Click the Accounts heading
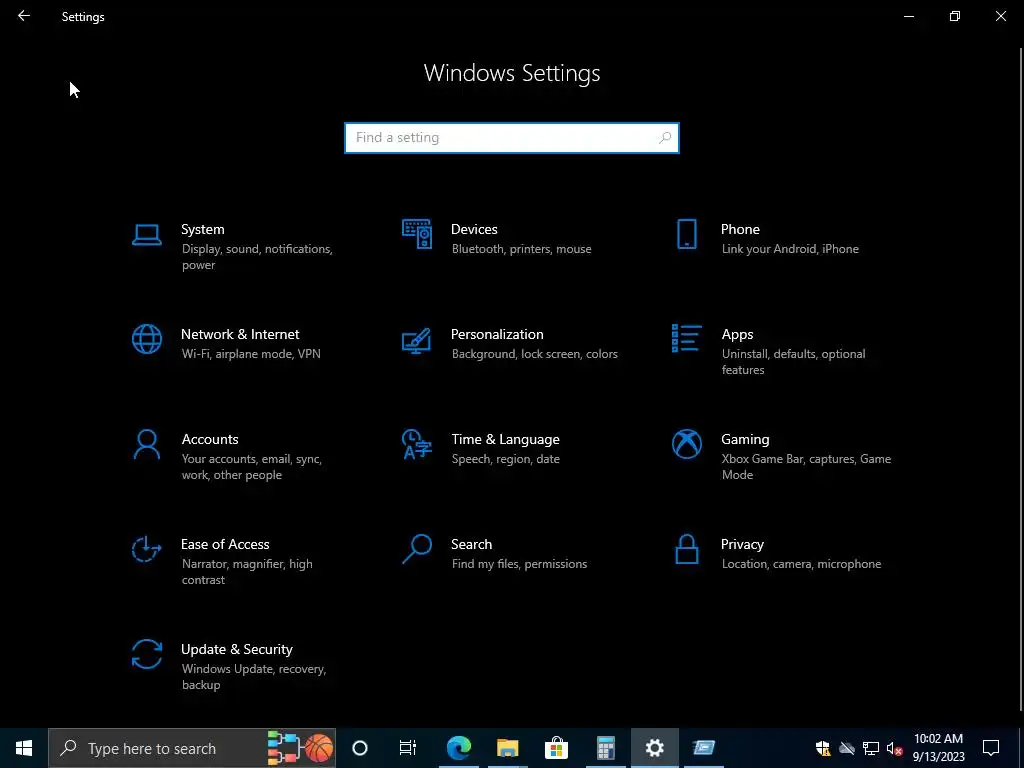Image resolution: width=1024 pixels, height=768 pixels. (210, 440)
